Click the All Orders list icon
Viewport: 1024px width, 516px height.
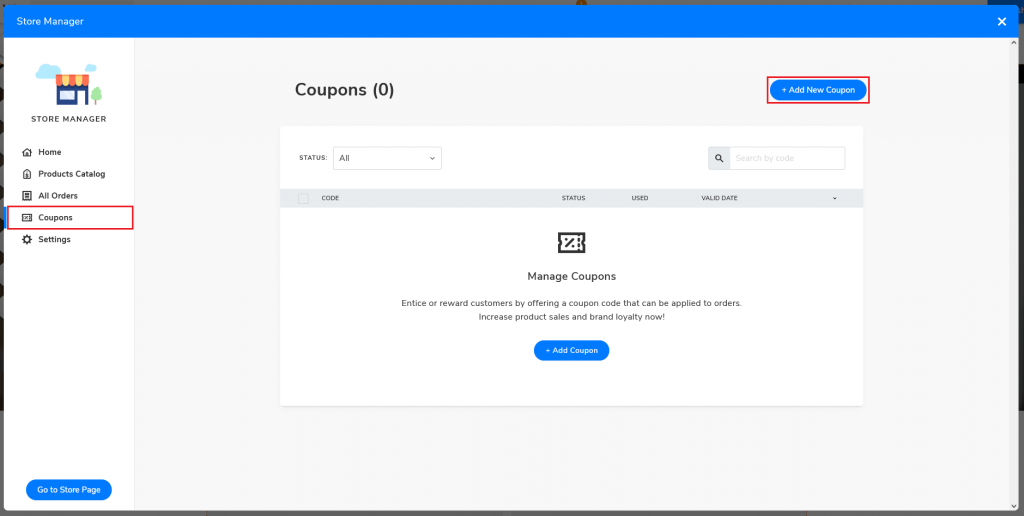27,195
